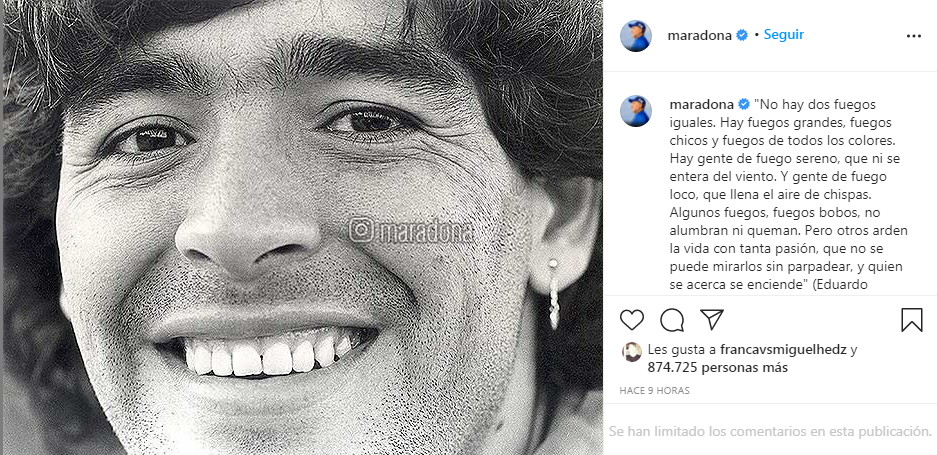The height and width of the screenshot is (455, 937).
Task: Click the @maradona watermark on the photo
Action: click(411, 232)
